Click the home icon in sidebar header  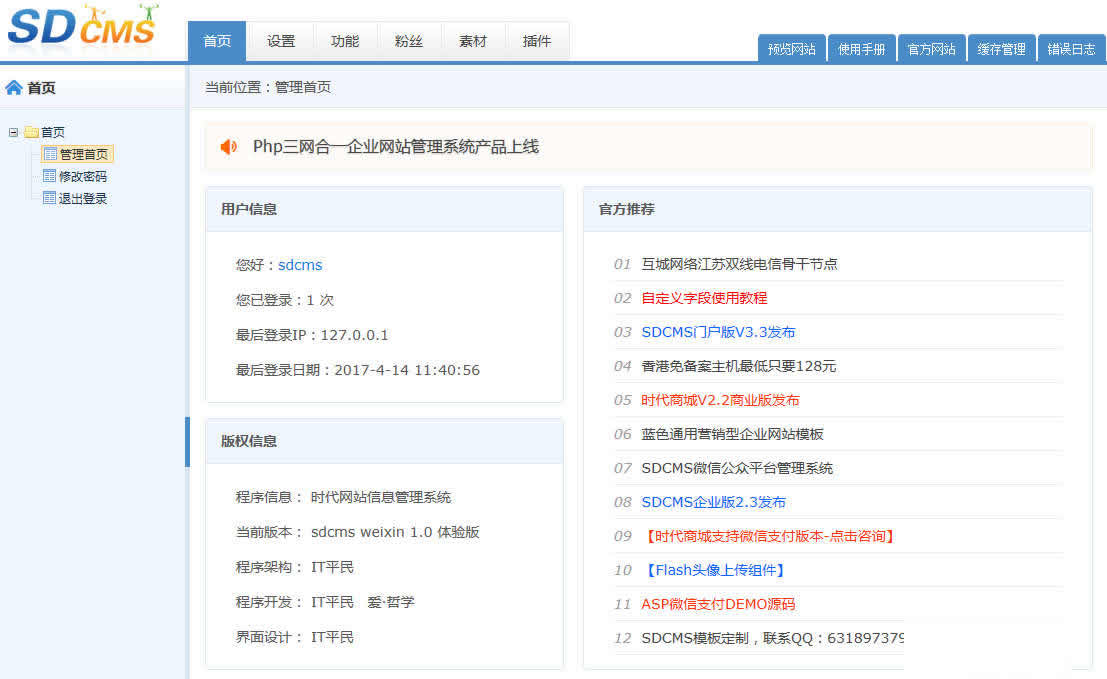click(x=14, y=88)
